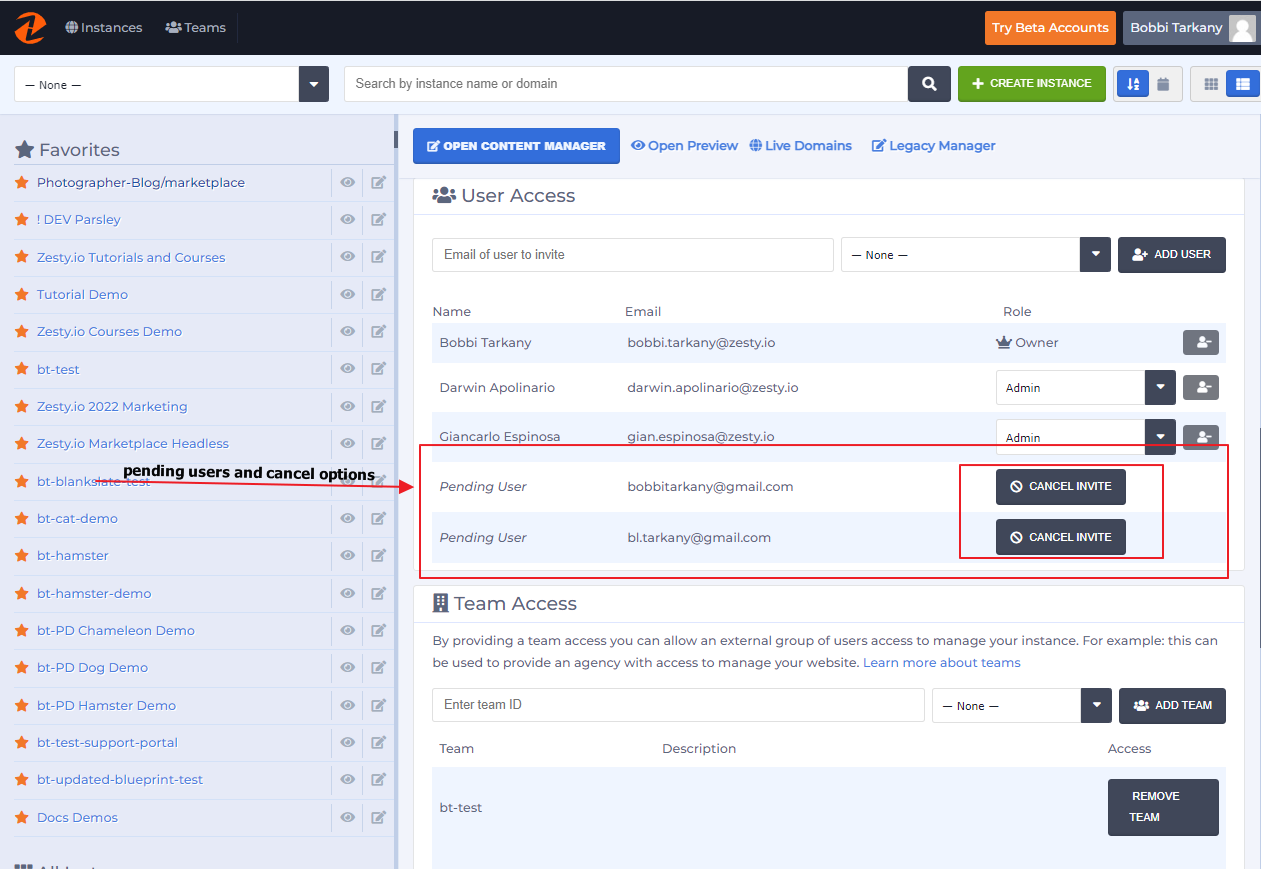Image resolution: width=1261 pixels, height=869 pixels.
Task: Edit the bt-test instance via pencil icon
Action: point(379,369)
